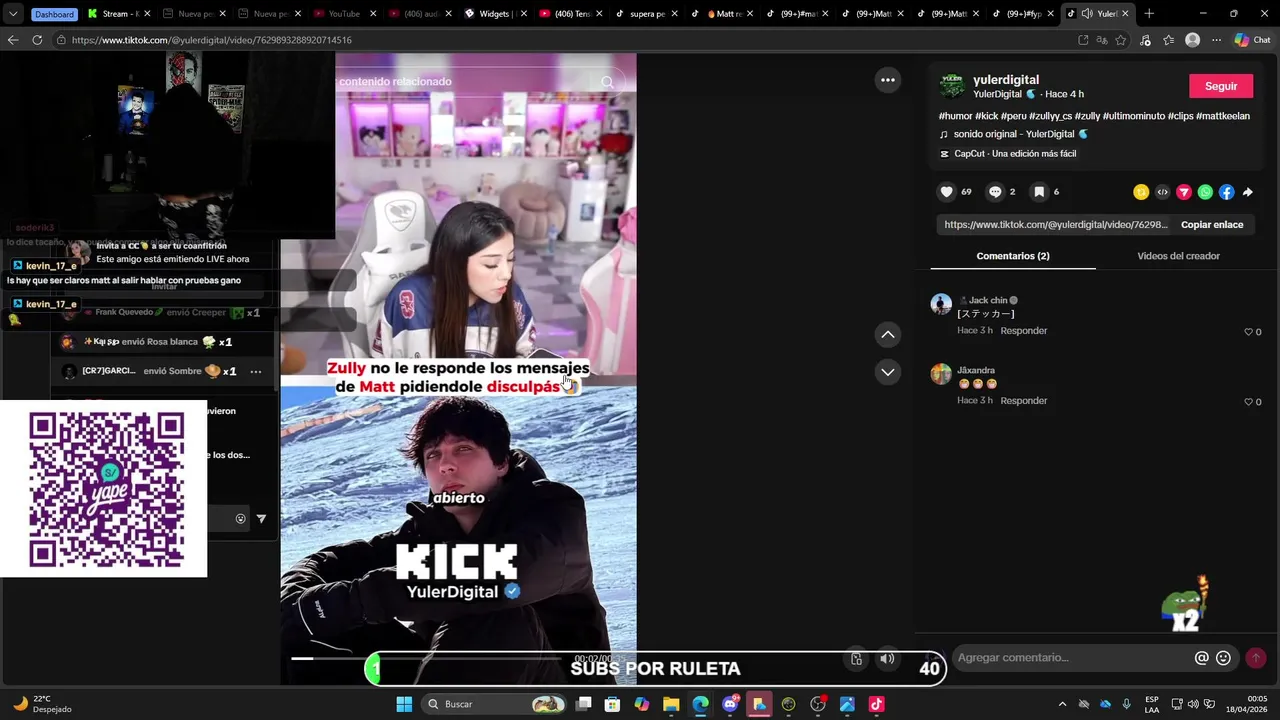1280x720 pixels.
Task: Go to the previous video arrow
Action: 888,334
